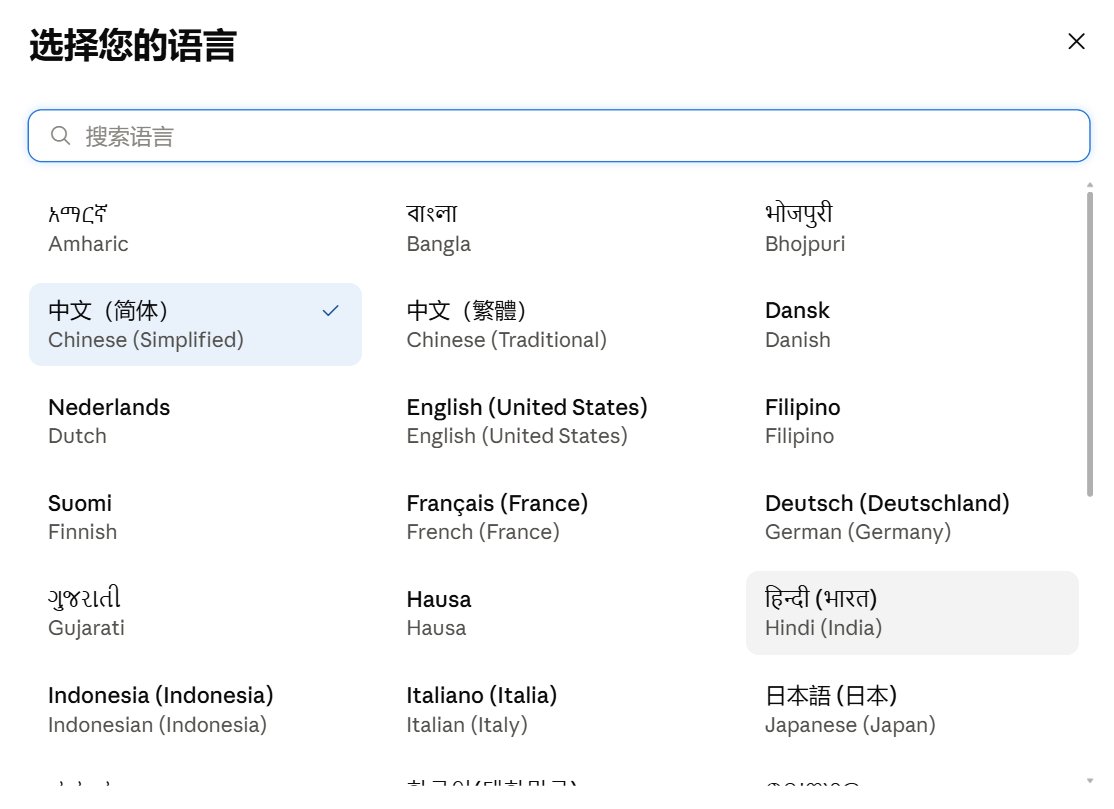Select Suomi (Finnish) language
Viewport: 1114px width, 809px height.
[x=195, y=517]
